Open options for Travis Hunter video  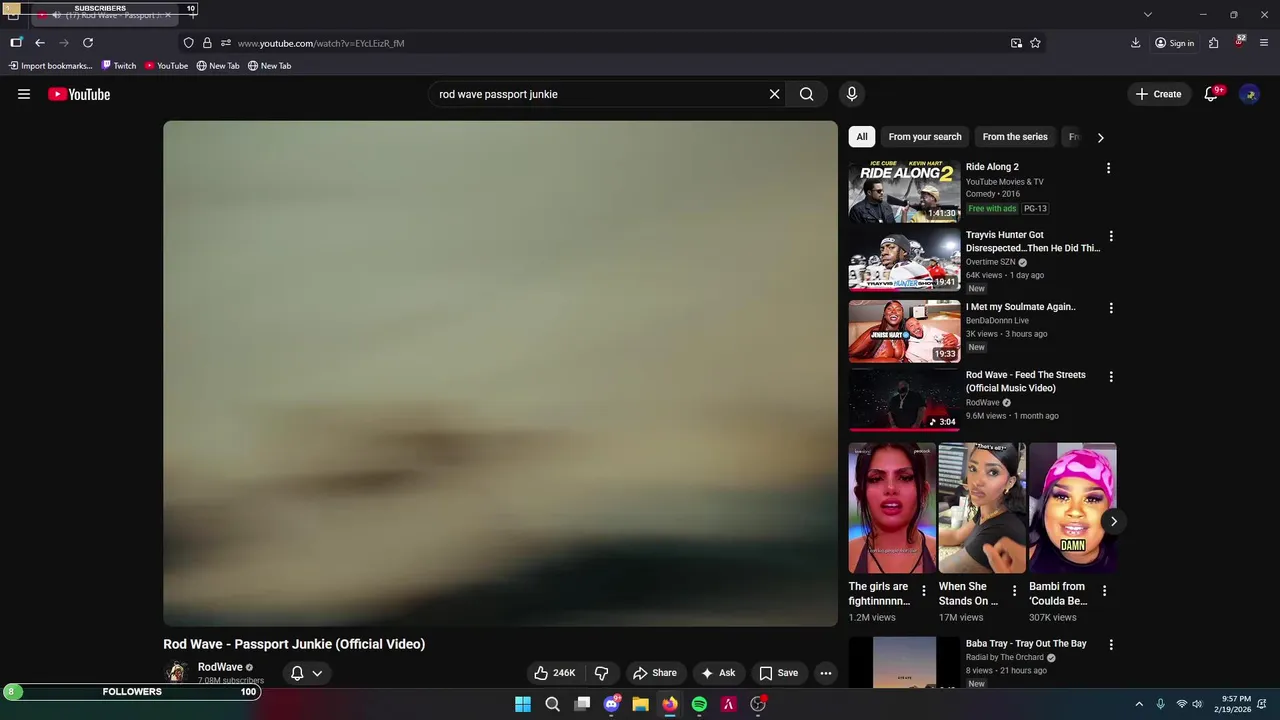coord(1111,236)
